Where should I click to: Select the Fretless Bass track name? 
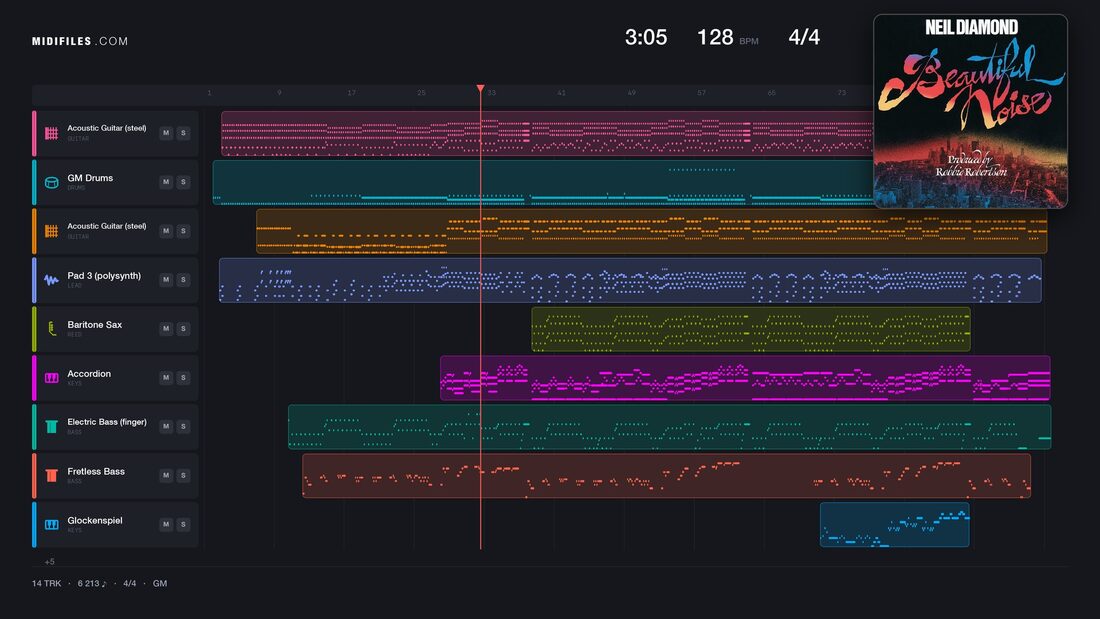[96, 472]
